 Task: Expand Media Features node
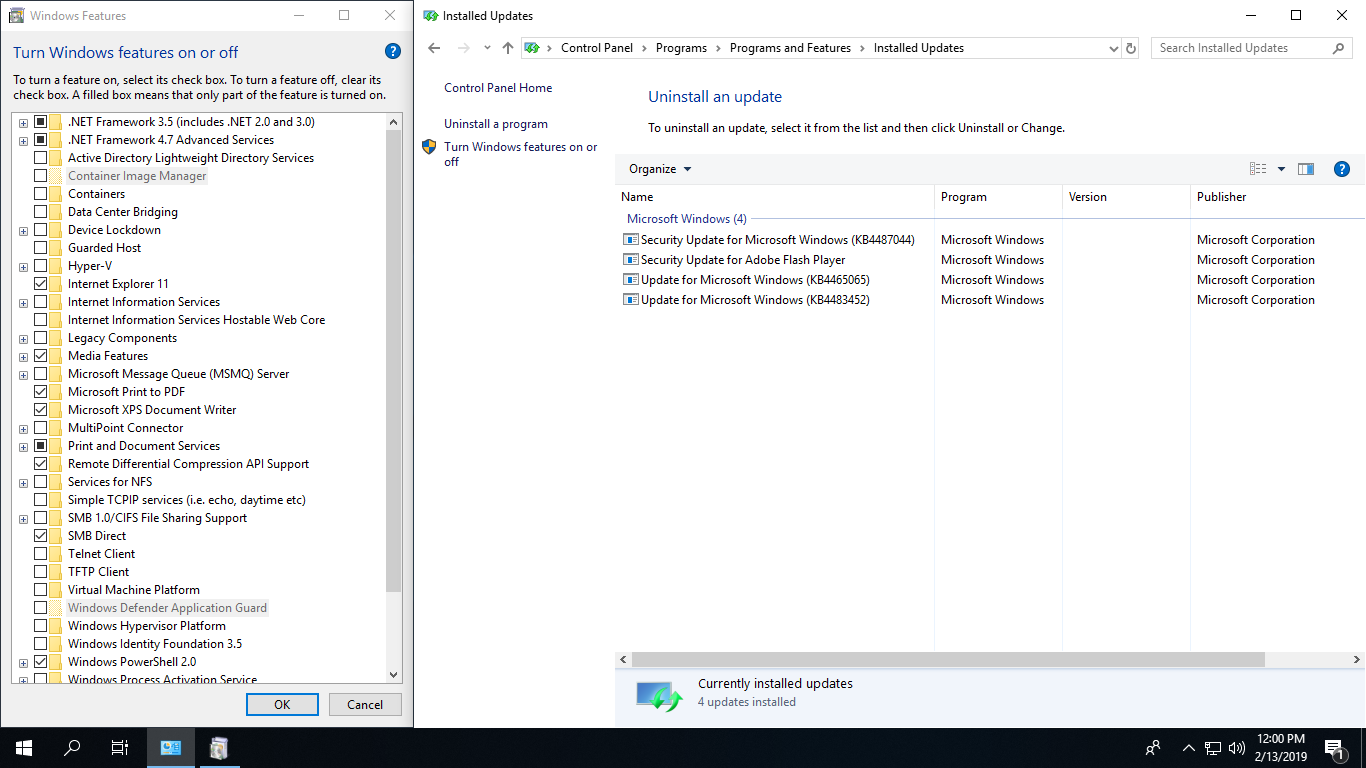23,356
